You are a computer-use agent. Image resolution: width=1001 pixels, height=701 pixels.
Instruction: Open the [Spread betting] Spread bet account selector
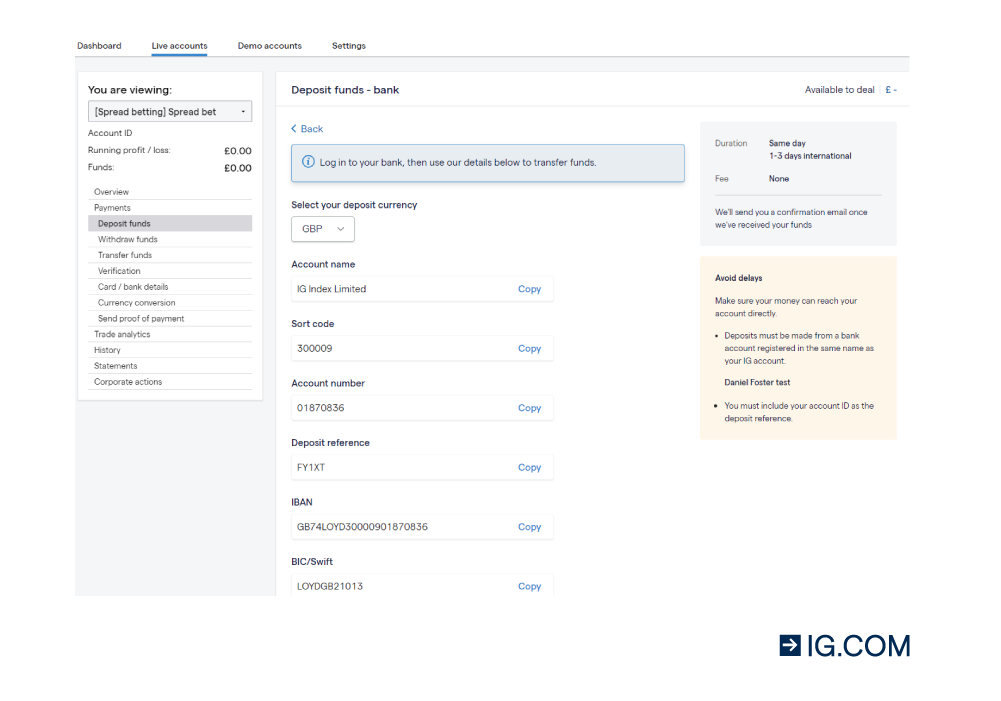pyautogui.click(x=169, y=111)
